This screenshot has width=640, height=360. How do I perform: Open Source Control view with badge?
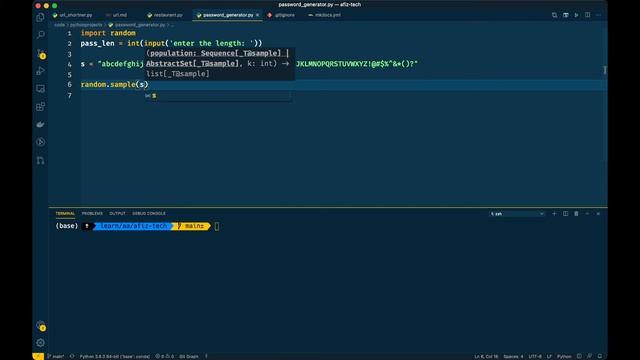click(40, 53)
